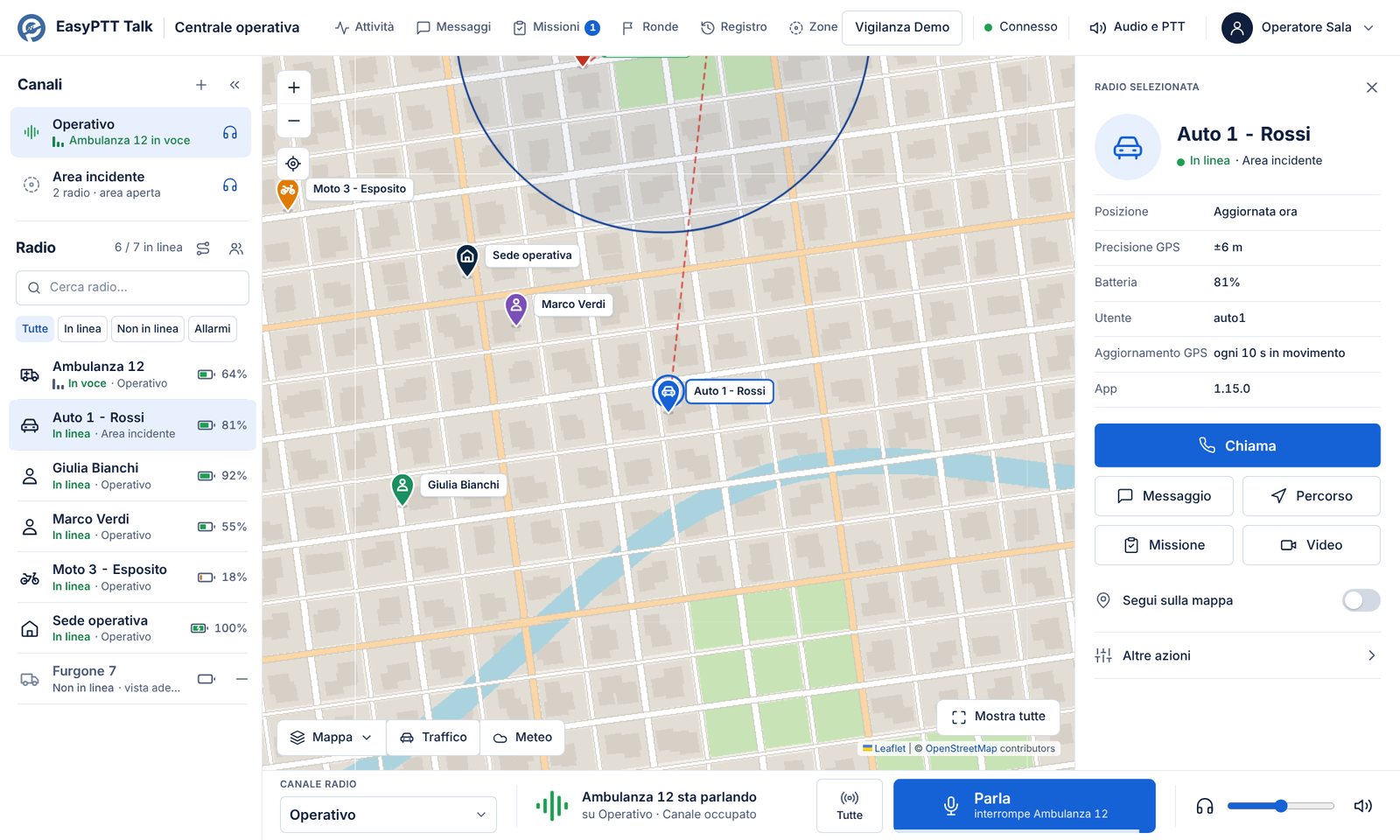The image size is (1400, 840).
Task: Add a new channel with plus icon
Action: pos(201,85)
